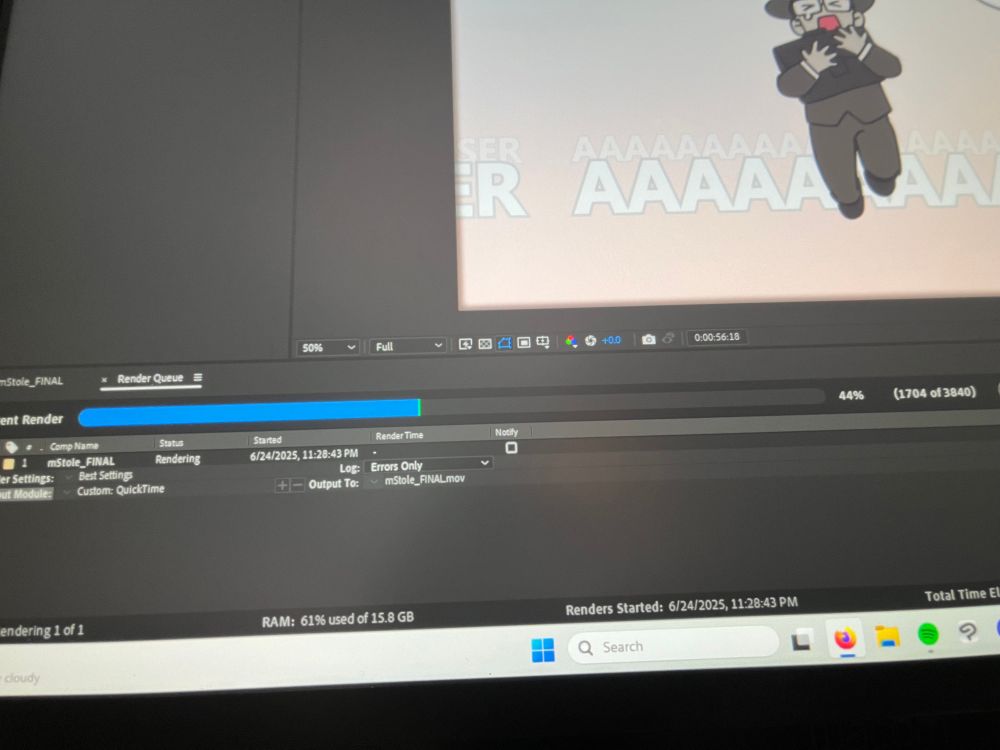Click the Render Time column header

(399, 436)
